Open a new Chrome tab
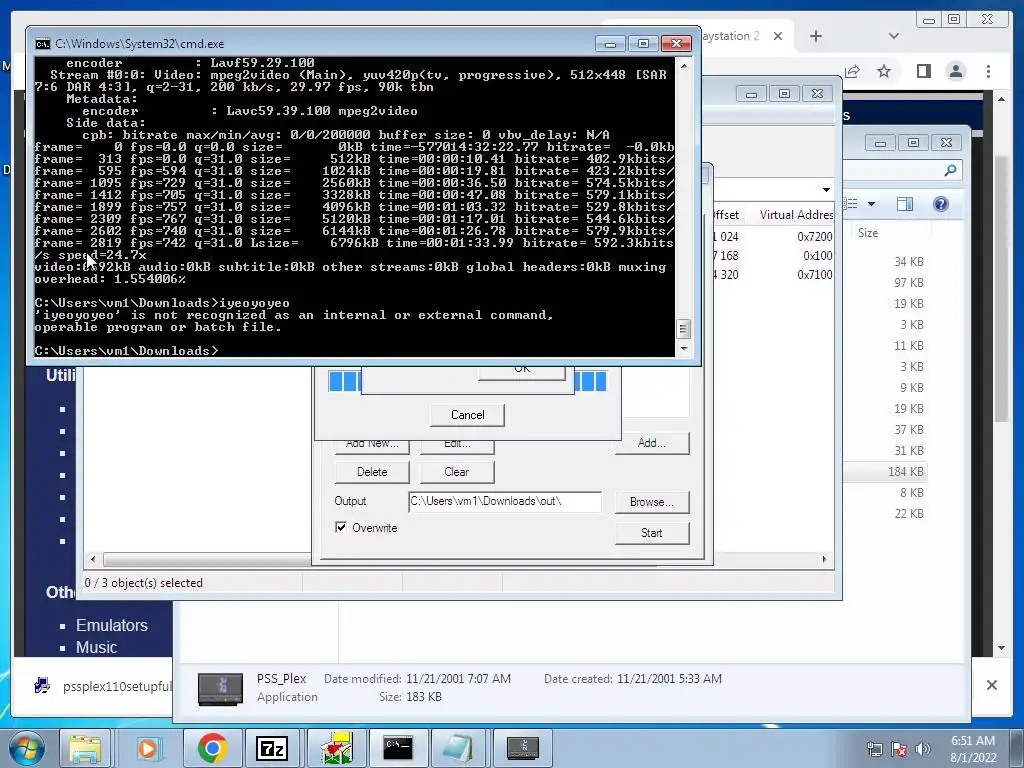The height and width of the screenshot is (768, 1024). click(816, 37)
